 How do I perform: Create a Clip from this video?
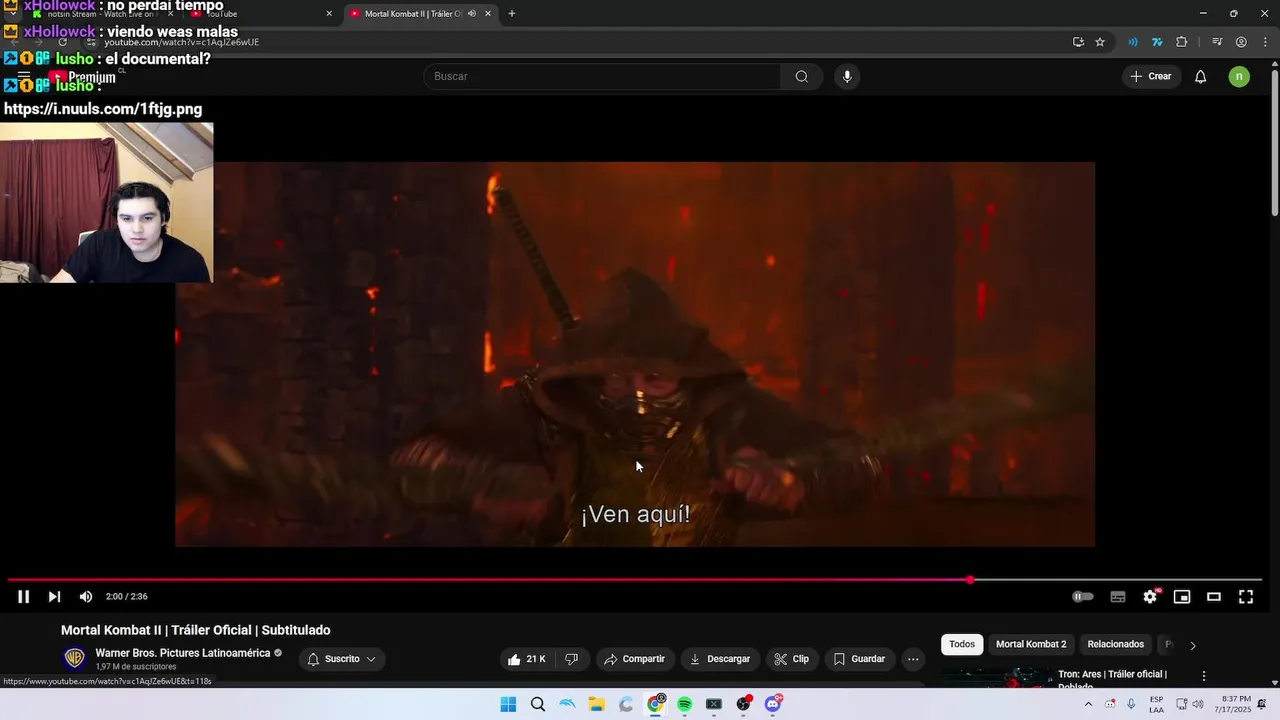pyautogui.click(x=791, y=659)
